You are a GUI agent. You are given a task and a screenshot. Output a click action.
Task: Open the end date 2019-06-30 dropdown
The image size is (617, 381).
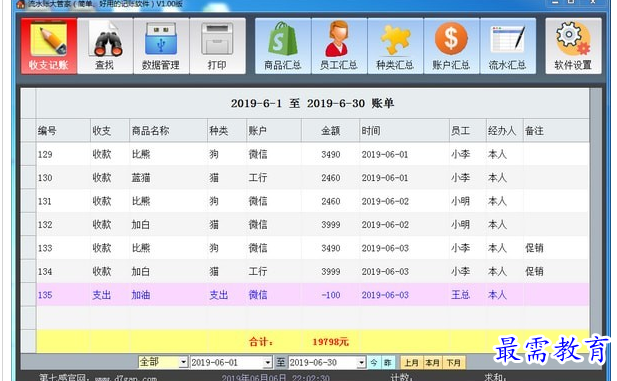click(361, 362)
